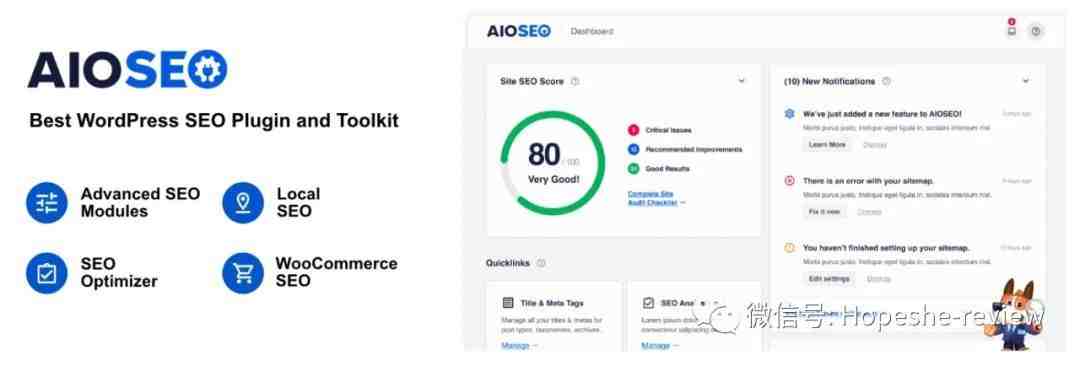The height and width of the screenshot is (366, 1080).
Task: Collapse the Site SEO Score panel chevron
Action: click(x=742, y=81)
